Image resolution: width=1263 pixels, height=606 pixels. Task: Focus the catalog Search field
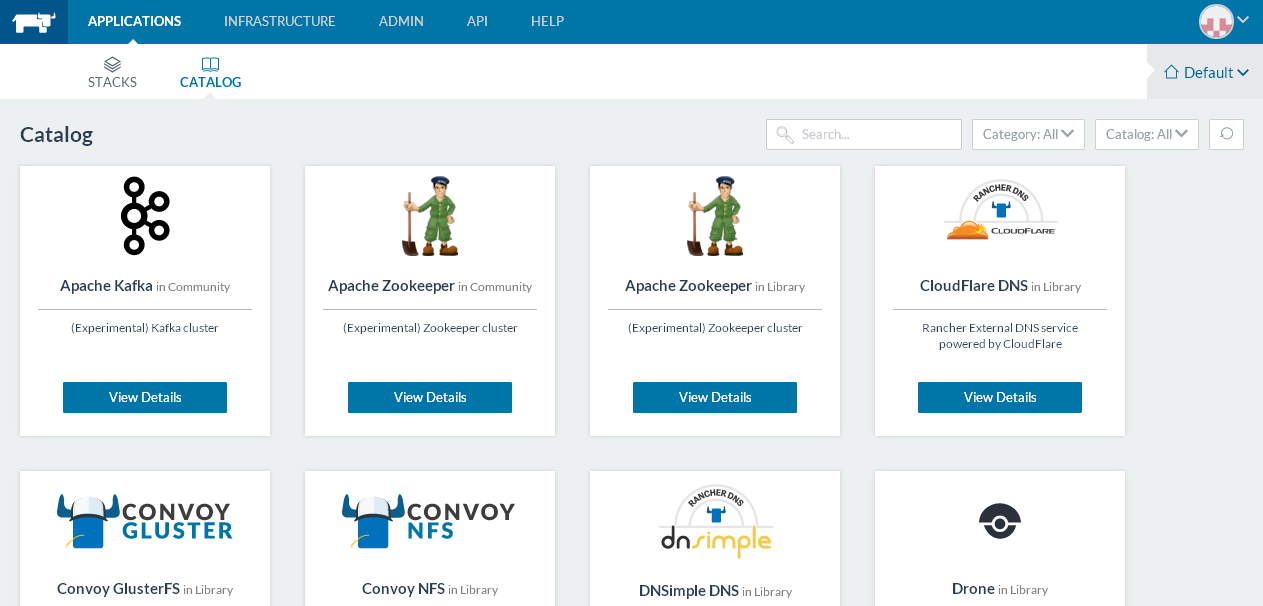click(x=864, y=134)
